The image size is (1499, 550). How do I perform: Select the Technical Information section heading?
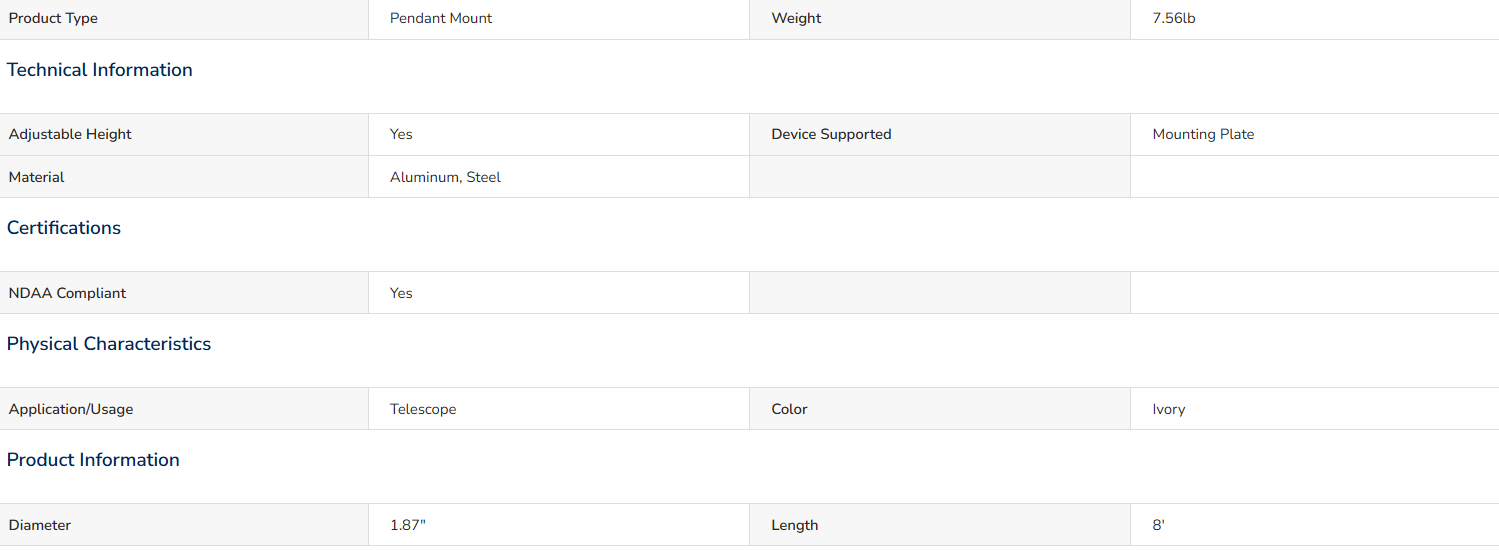(100, 70)
